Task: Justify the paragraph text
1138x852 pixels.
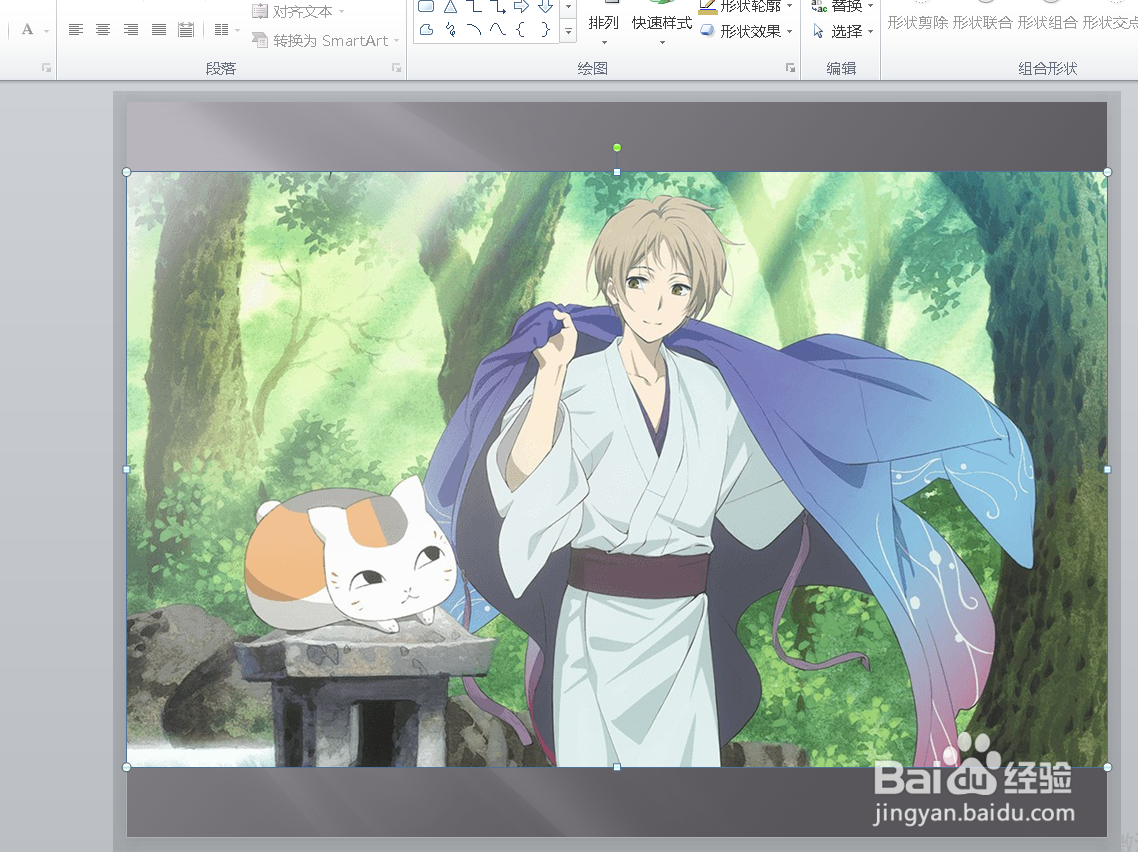Action: (x=158, y=30)
